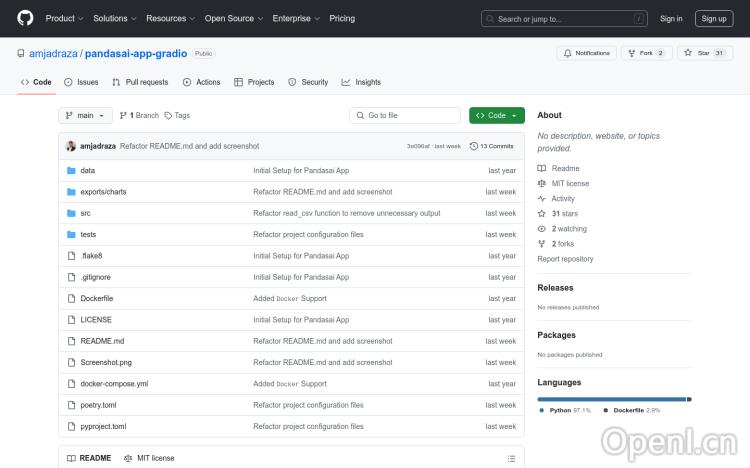Click the notifications bell icon
Image resolution: width=750 pixels, height=468 pixels.
tap(567, 53)
